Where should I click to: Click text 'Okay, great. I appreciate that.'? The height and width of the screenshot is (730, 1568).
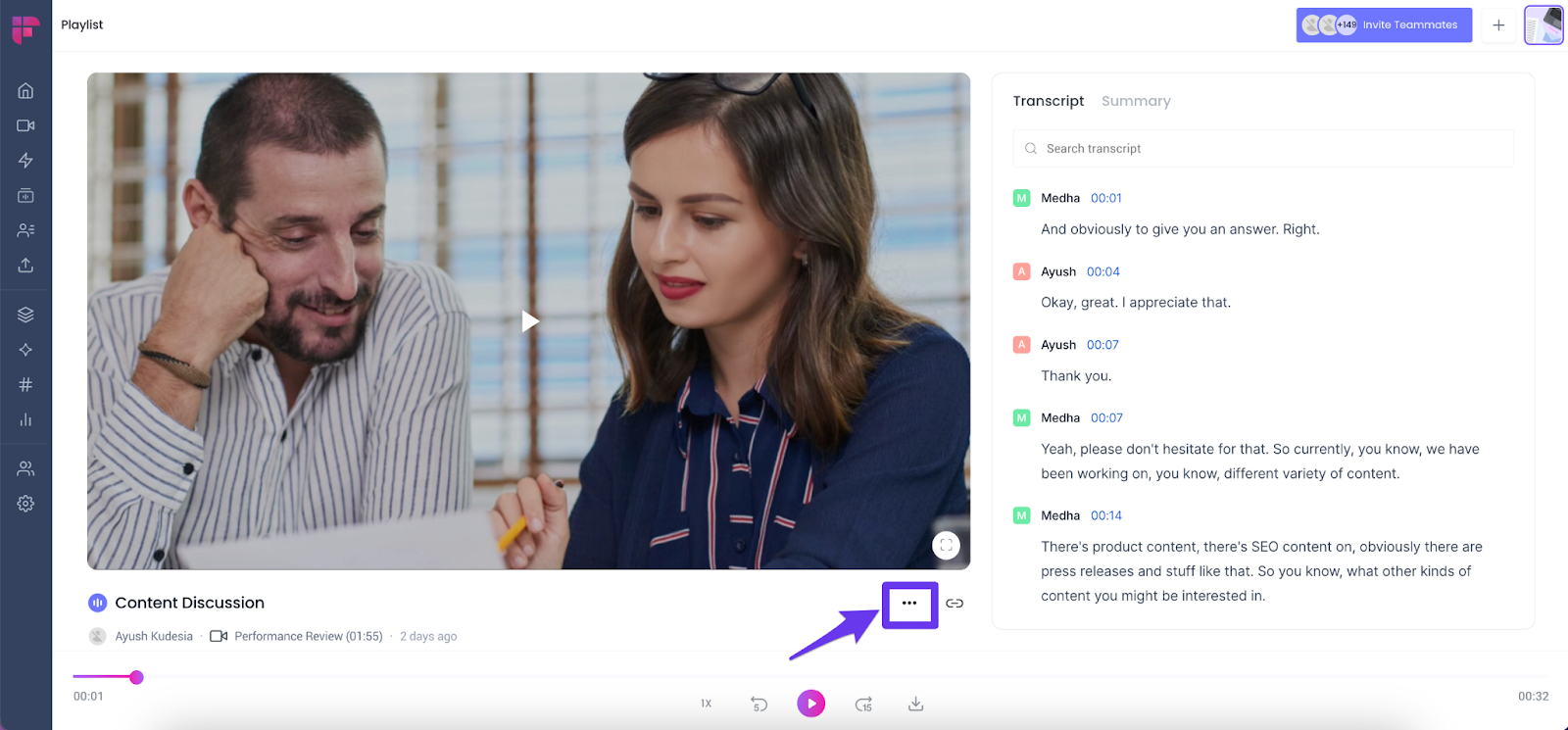[x=1136, y=303]
